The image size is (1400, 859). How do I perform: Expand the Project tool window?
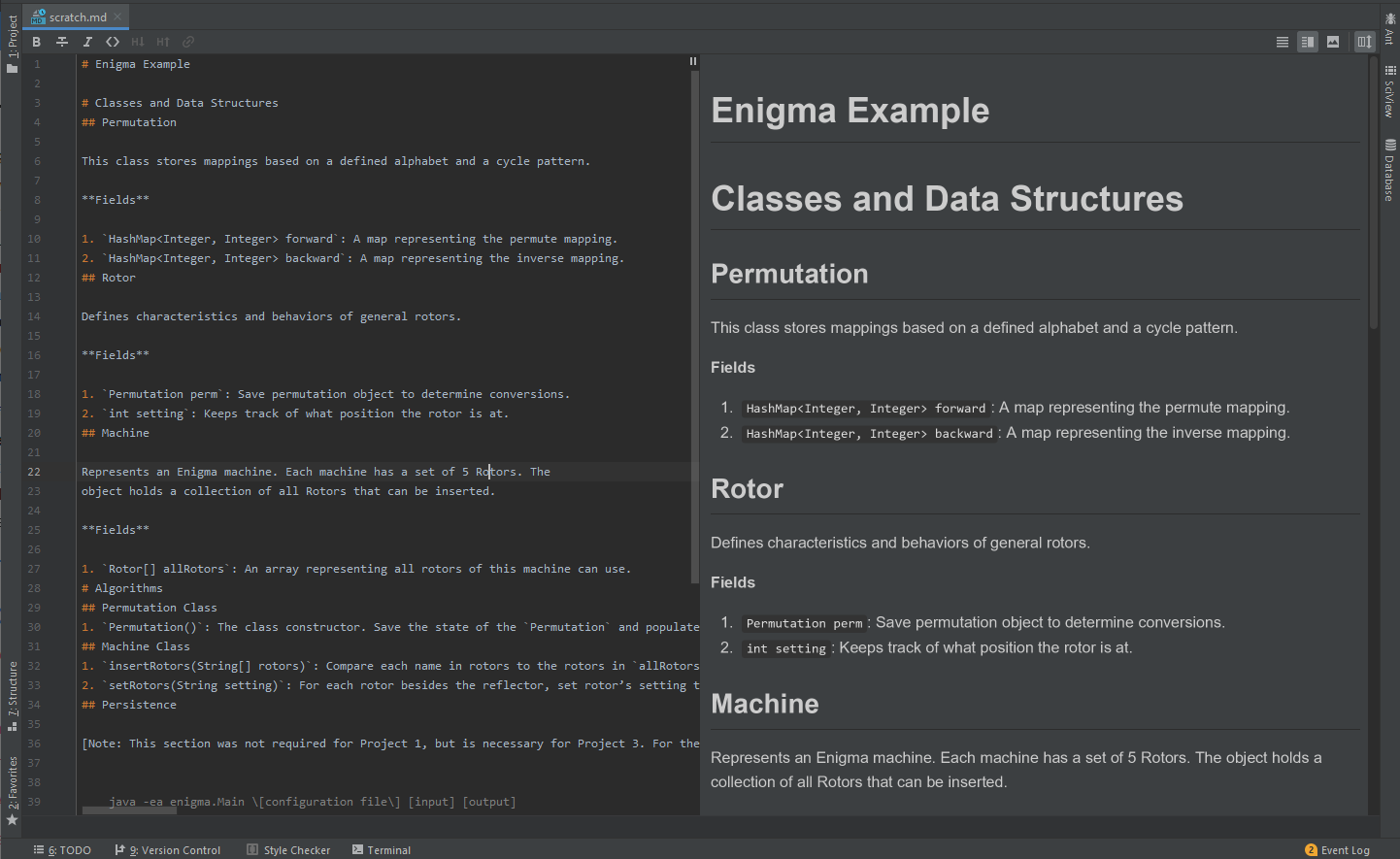pos(12,29)
